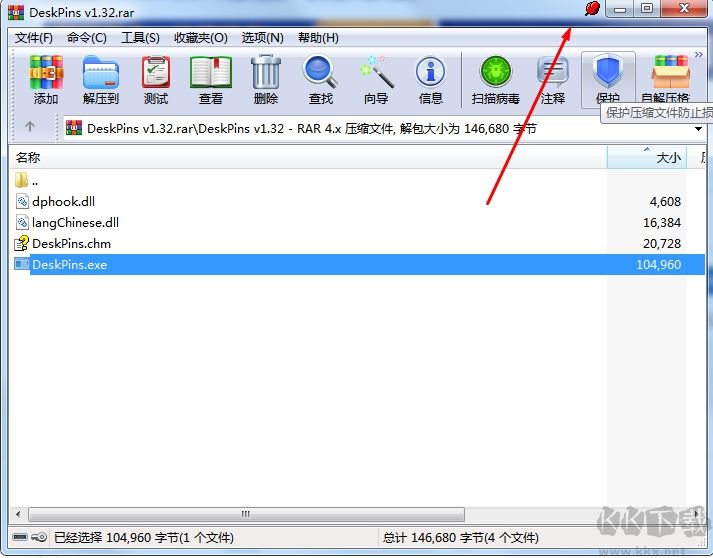Viewport: 713px width, 558px height.
Task: Open the File (文件) menu
Action: [34, 38]
